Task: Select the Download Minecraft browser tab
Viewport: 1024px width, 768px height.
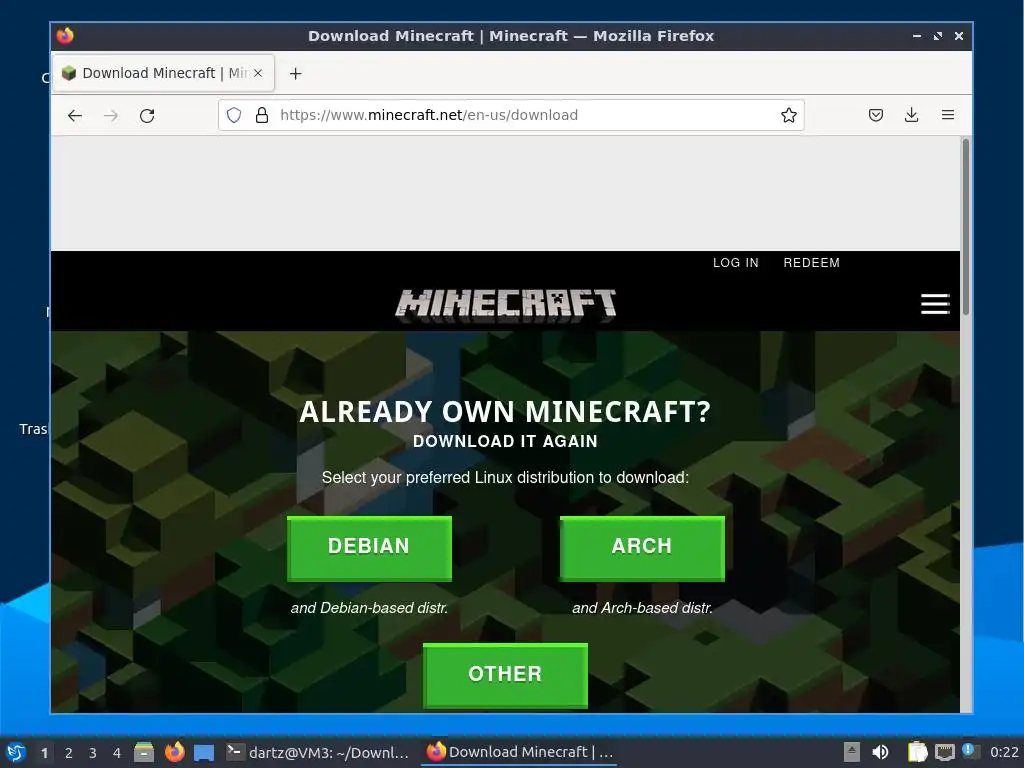Action: (x=163, y=73)
